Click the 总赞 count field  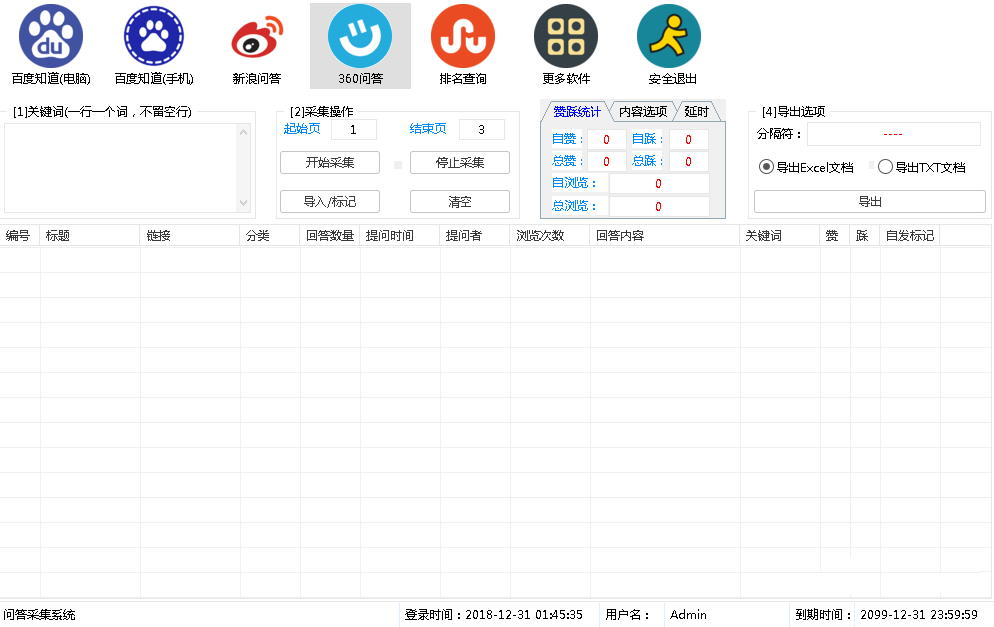(607, 162)
